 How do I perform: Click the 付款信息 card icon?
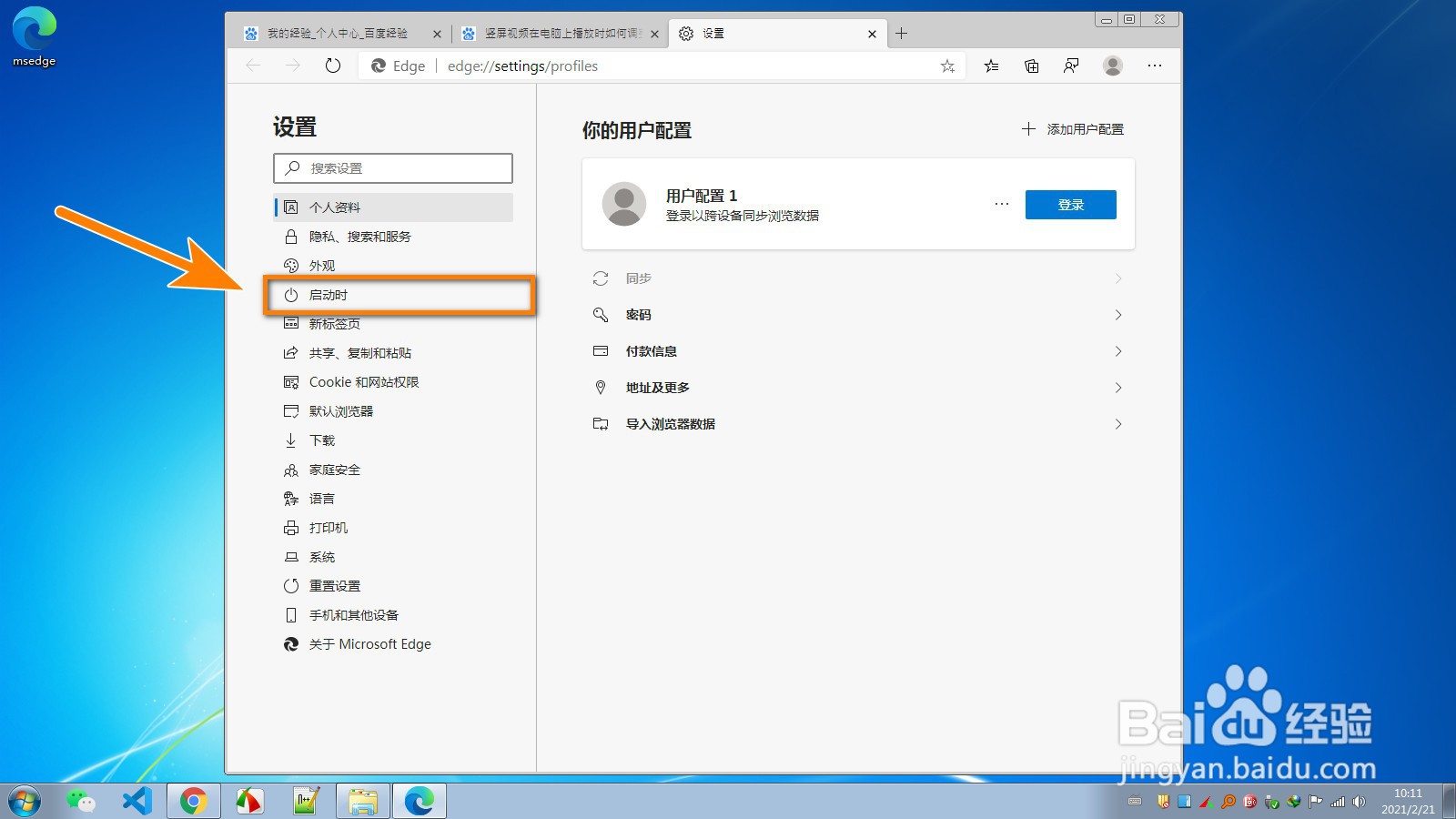click(601, 351)
